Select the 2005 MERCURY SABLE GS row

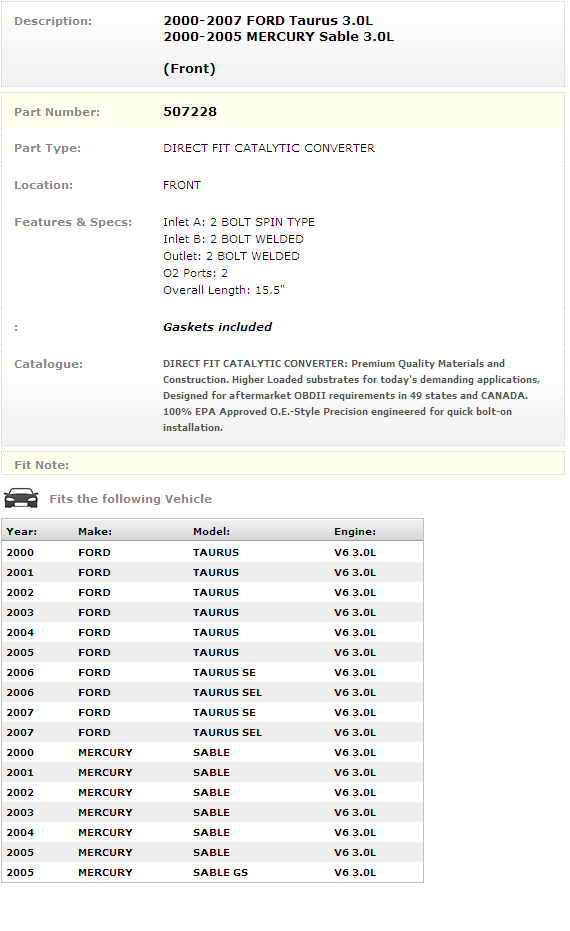[213, 872]
